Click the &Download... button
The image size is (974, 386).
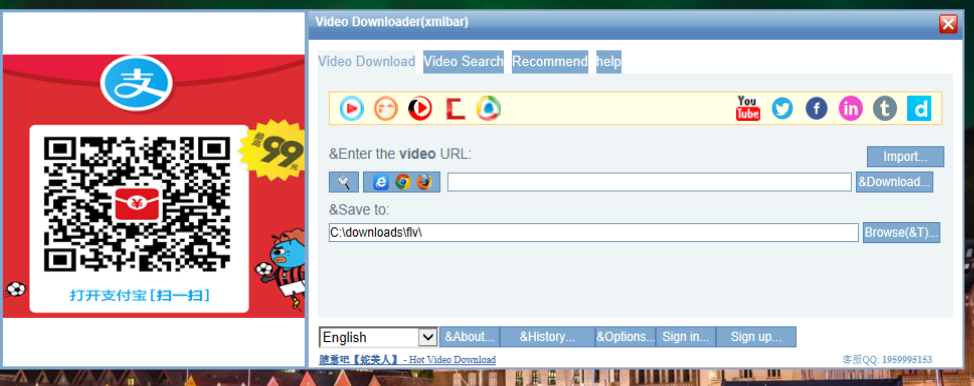(894, 182)
